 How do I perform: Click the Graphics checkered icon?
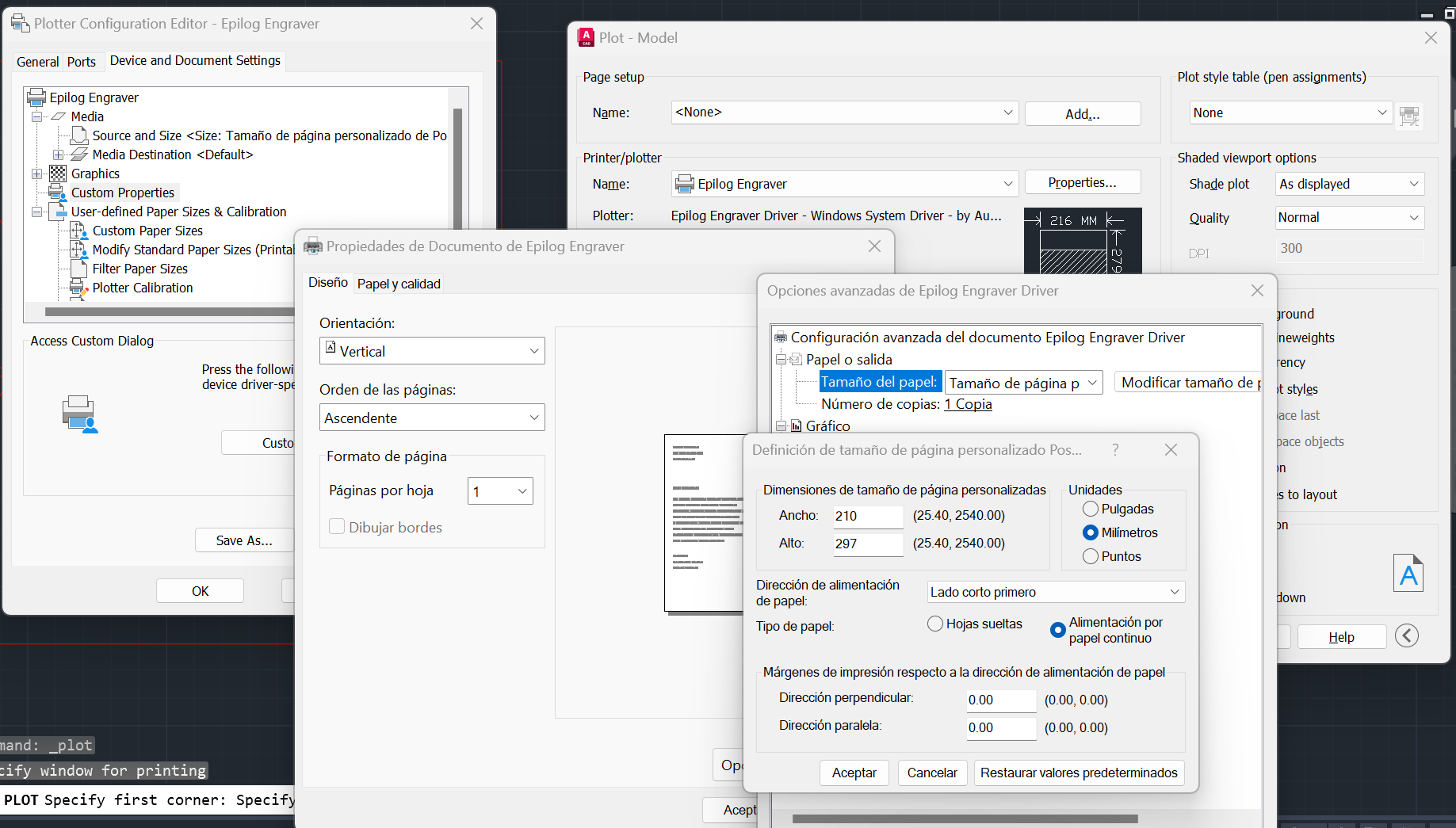click(x=58, y=174)
